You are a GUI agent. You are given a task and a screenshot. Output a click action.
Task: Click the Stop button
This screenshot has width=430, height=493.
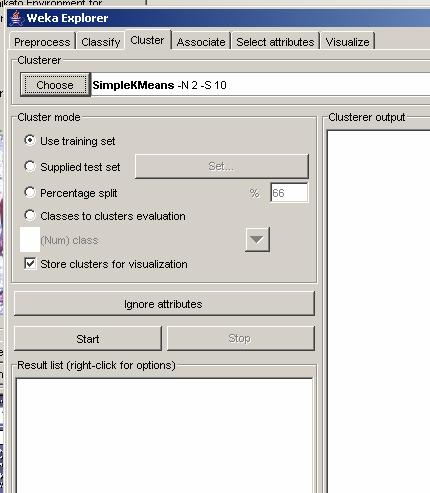click(240, 339)
